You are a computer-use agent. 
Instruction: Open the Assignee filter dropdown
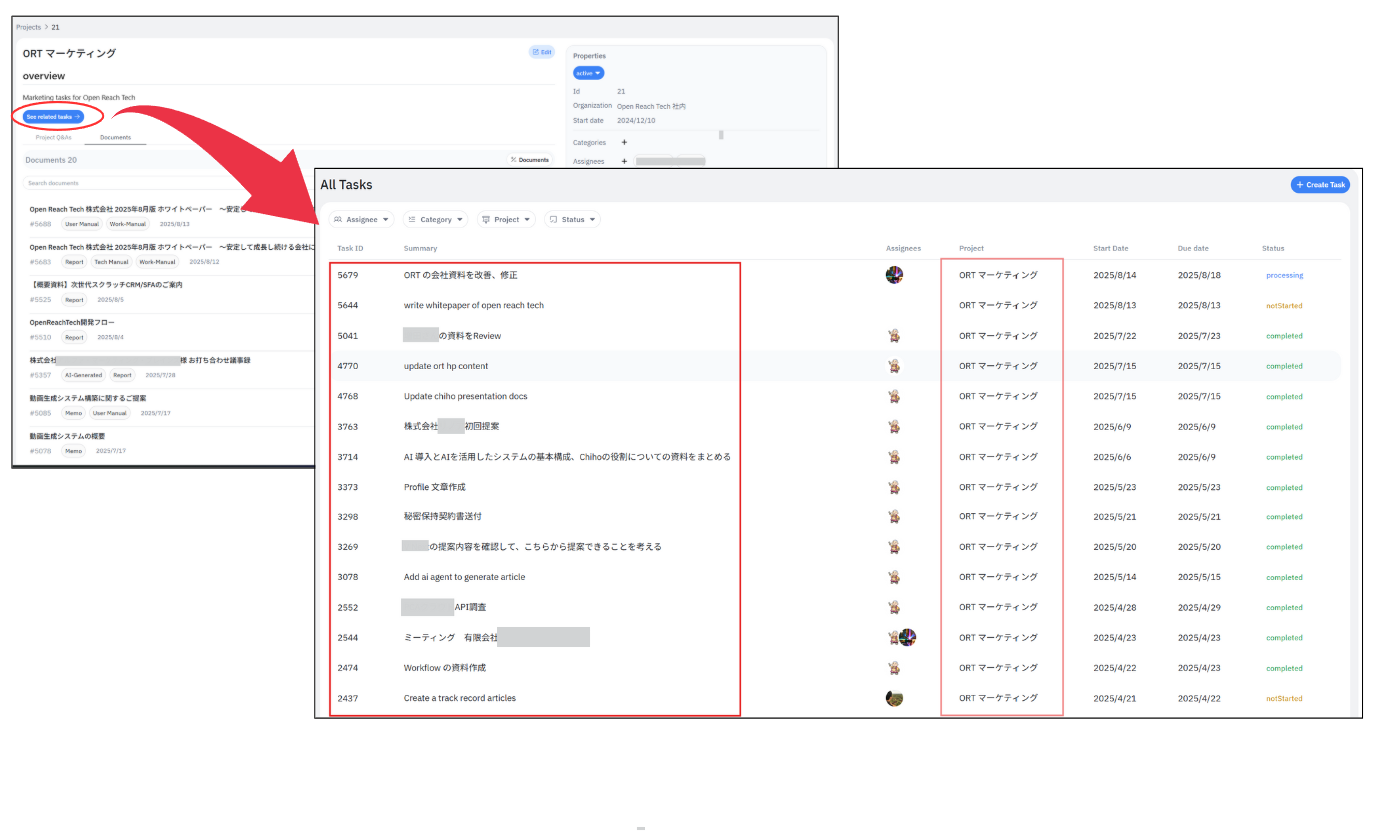[362, 219]
